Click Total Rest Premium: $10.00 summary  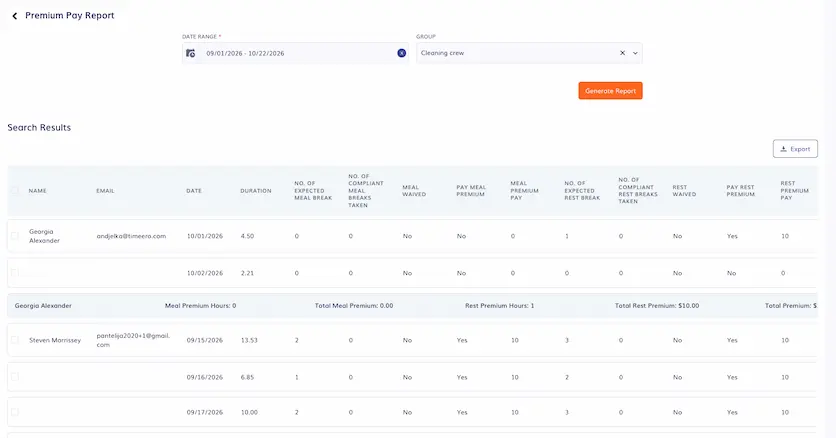(x=657, y=306)
